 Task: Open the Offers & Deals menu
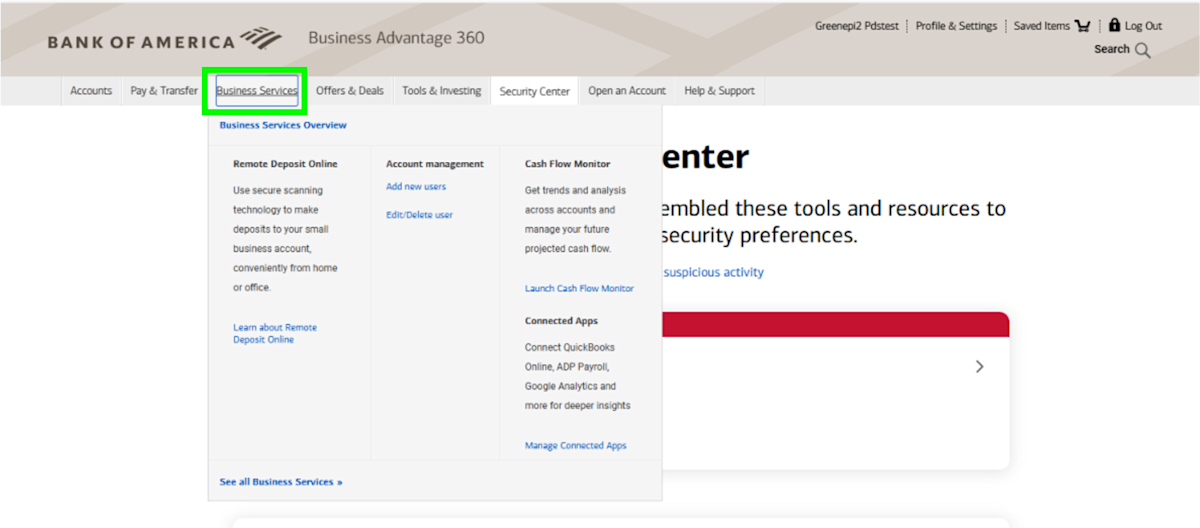350,91
